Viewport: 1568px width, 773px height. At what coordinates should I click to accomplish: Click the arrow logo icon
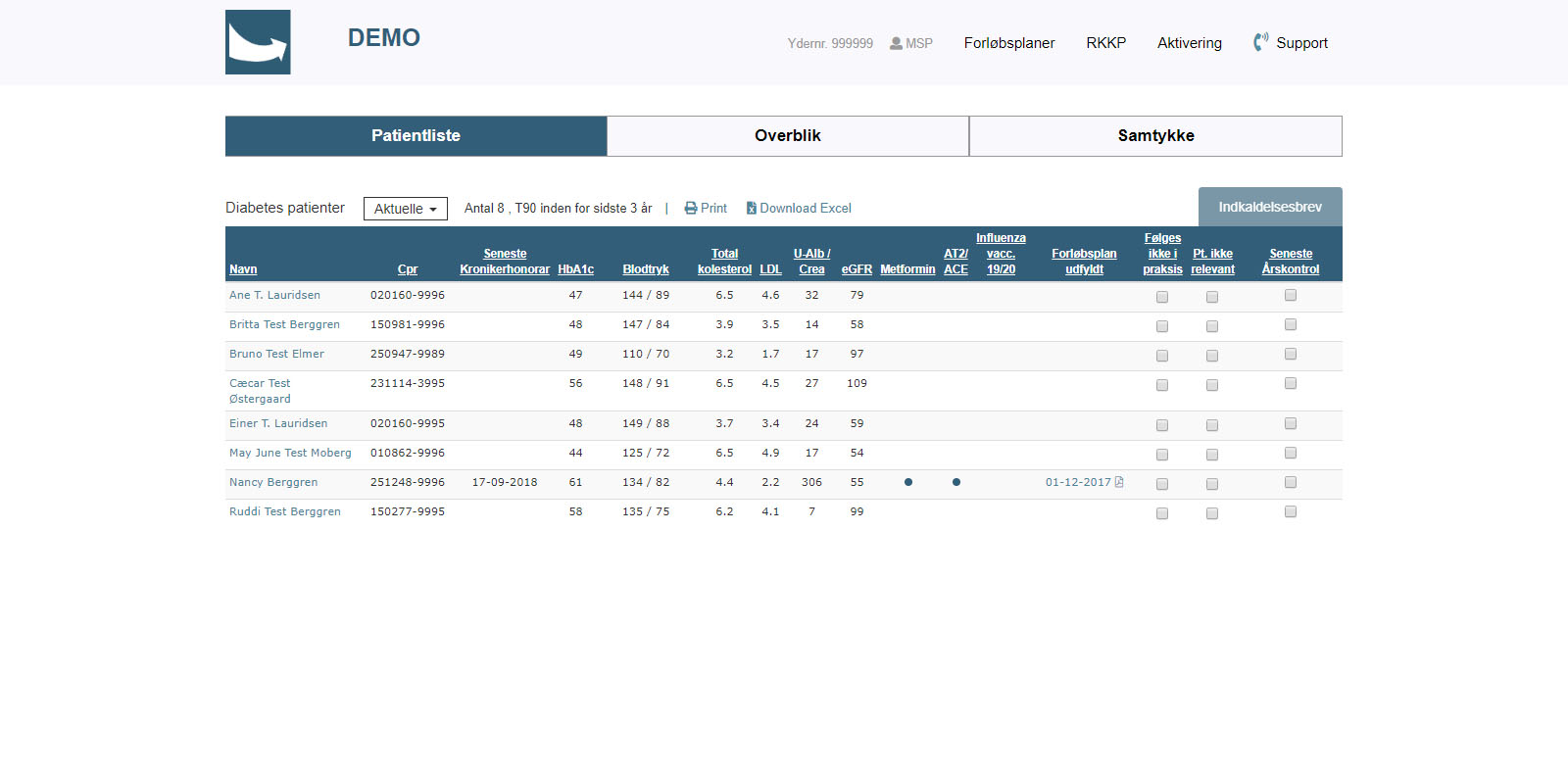click(x=258, y=42)
